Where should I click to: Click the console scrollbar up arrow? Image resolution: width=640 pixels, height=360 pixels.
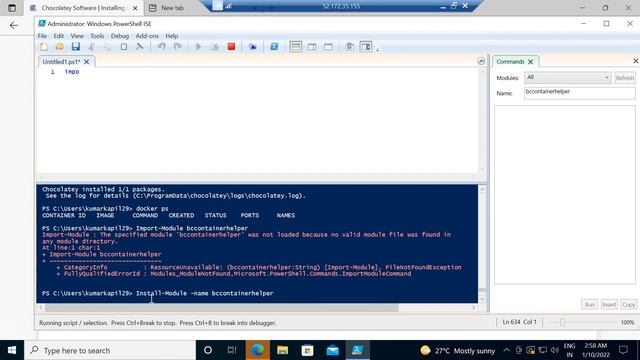point(482,189)
